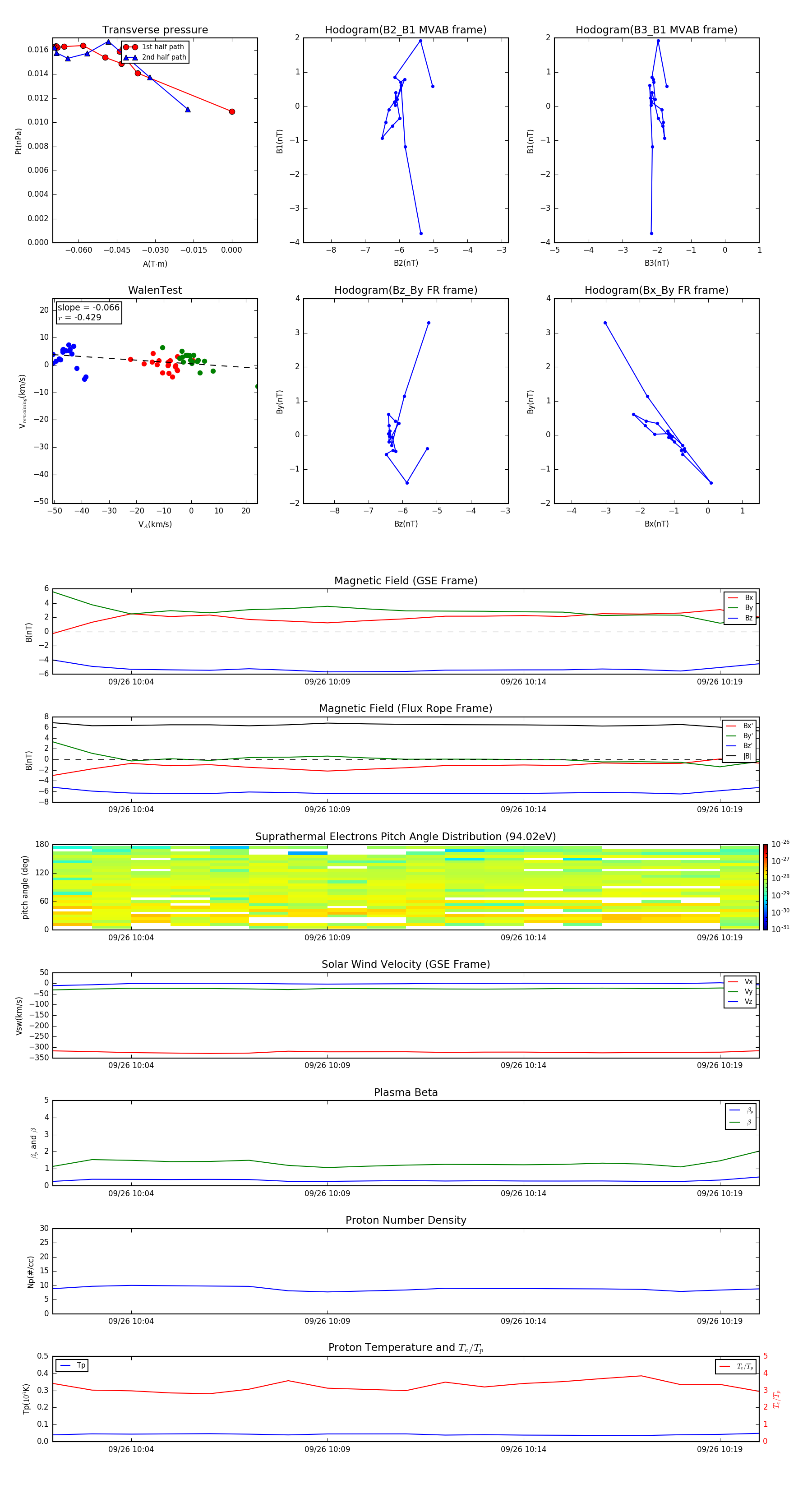Viewport: 812px width, 1489px height.
Task: Click the β legend entry in Plasma Beta
Action: click(741, 1122)
